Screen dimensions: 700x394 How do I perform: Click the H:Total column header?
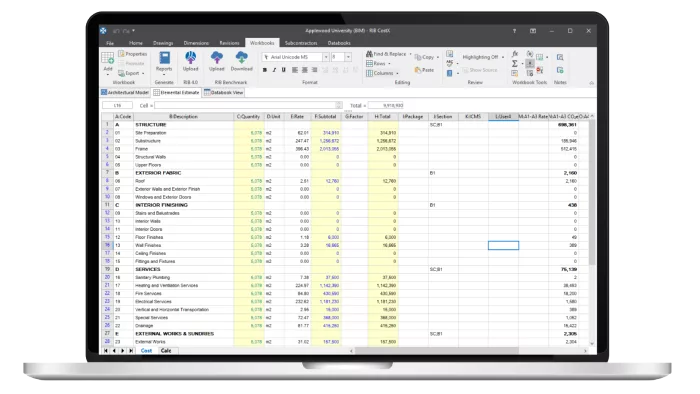coord(383,116)
